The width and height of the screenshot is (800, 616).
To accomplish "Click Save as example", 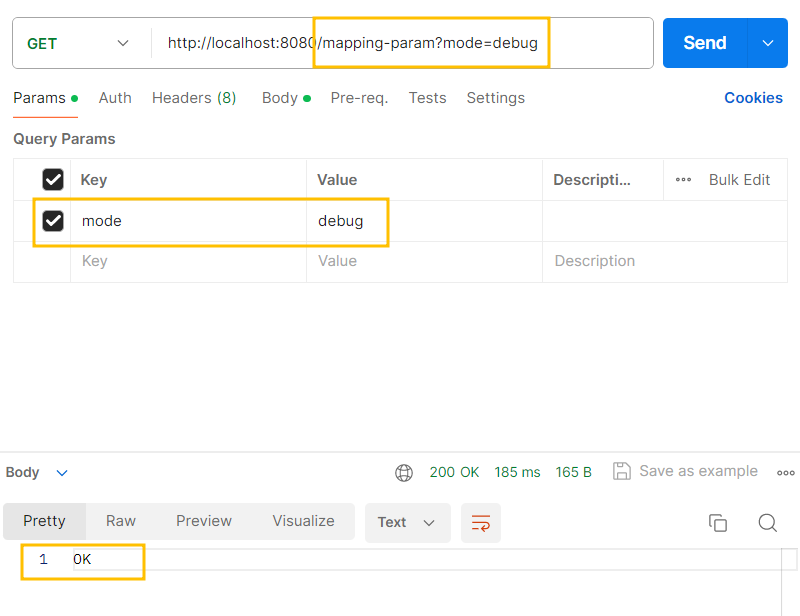I will [x=685, y=471].
